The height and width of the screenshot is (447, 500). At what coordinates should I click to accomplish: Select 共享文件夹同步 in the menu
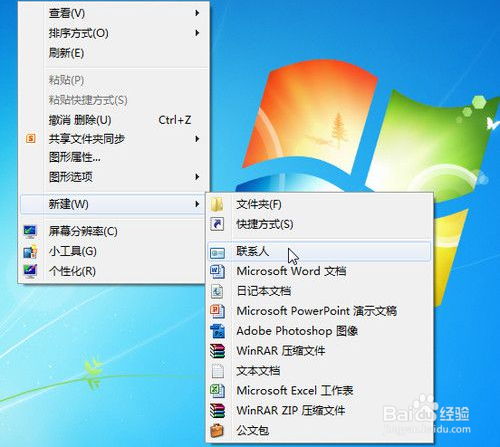click(x=114, y=139)
